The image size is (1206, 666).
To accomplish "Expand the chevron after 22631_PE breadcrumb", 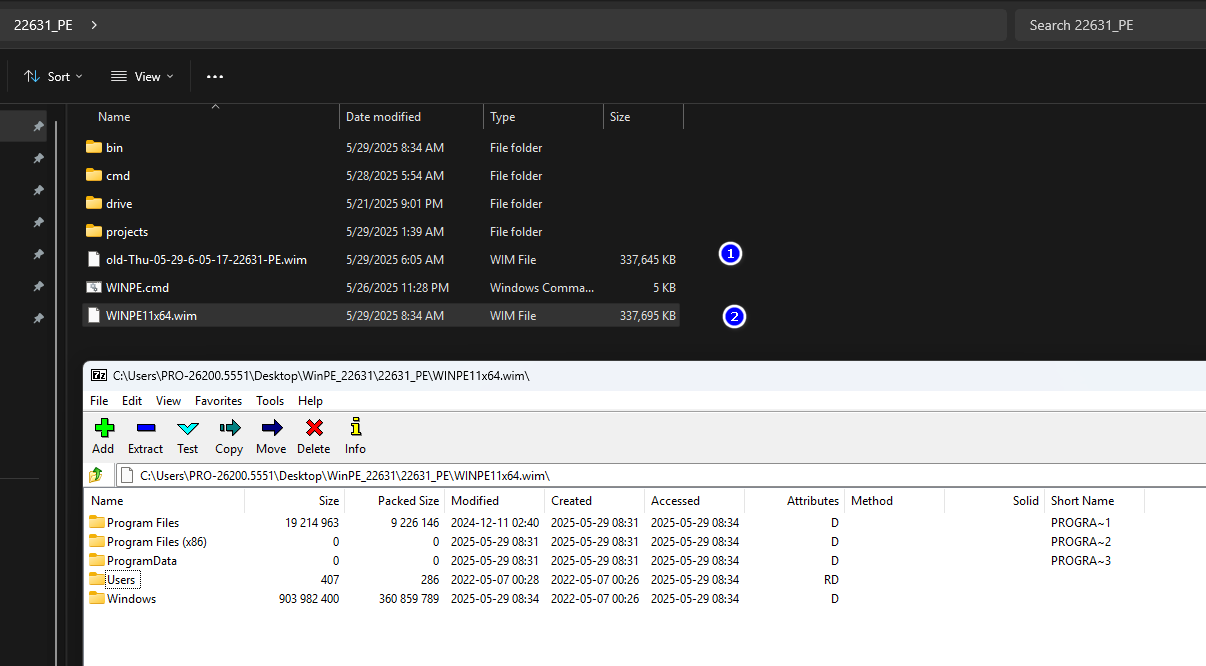I will (94, 25).
